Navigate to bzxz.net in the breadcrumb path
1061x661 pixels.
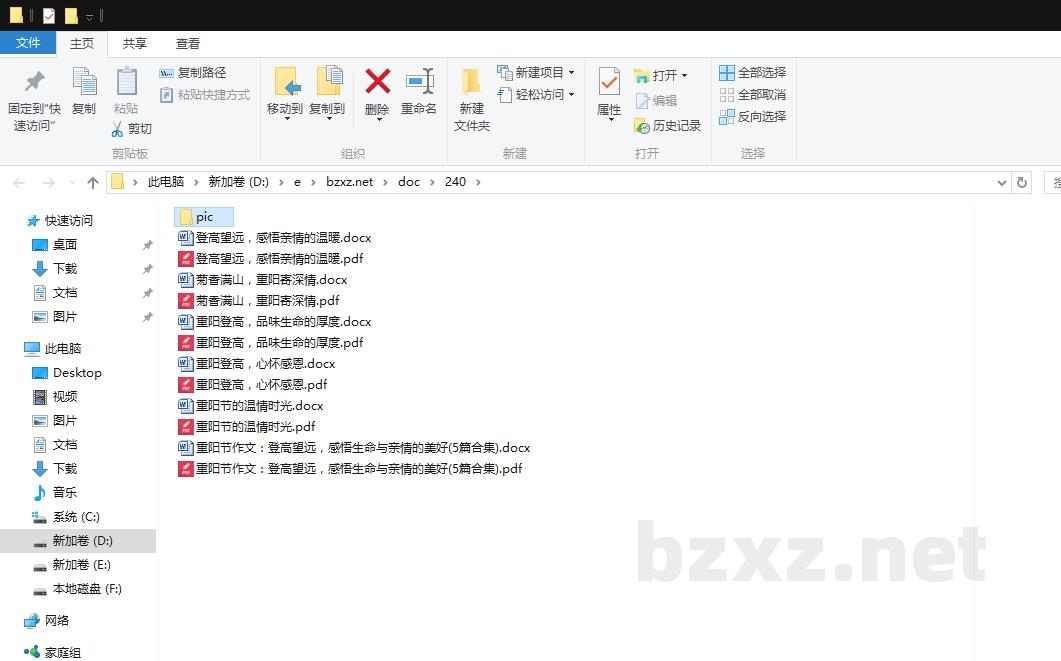pyautogui.click(x=350, y=182)
